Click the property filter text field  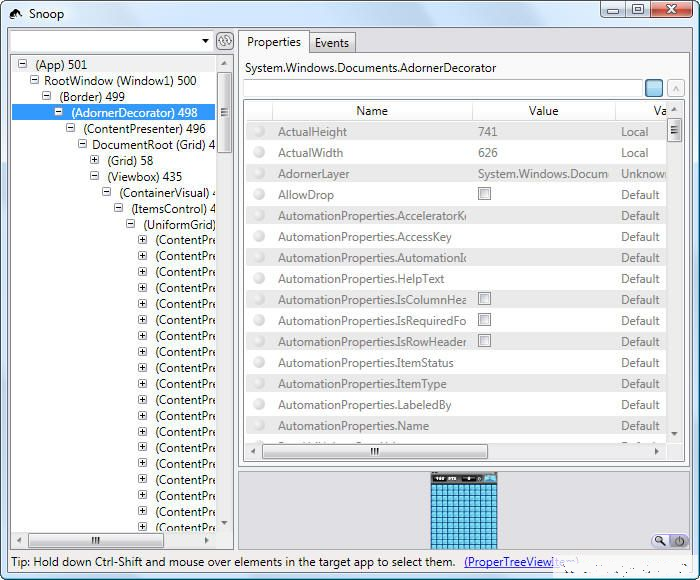coord(442,88)
